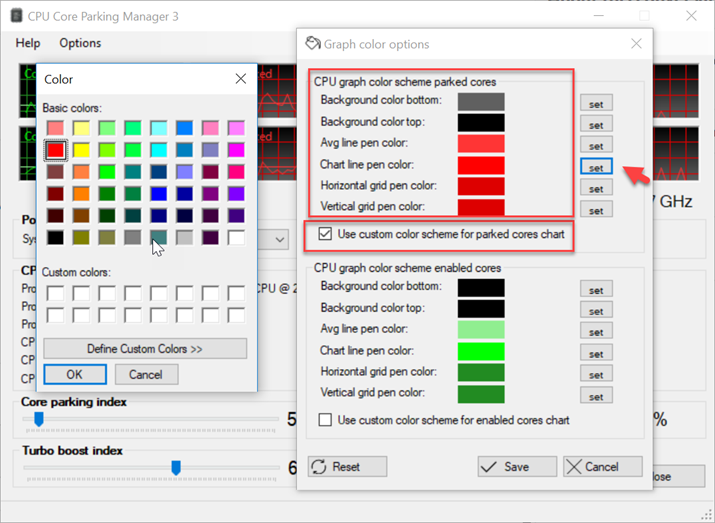Close the Graph color options dialog
Image resolution: width=715 pixels, height=523 pixels.
point(636,43)
